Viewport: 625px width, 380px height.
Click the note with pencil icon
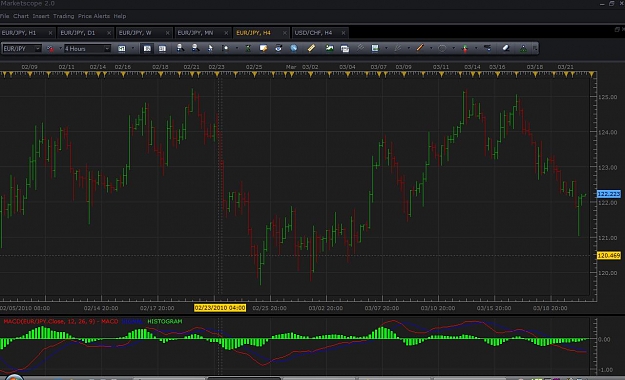[x=263, y=48]
